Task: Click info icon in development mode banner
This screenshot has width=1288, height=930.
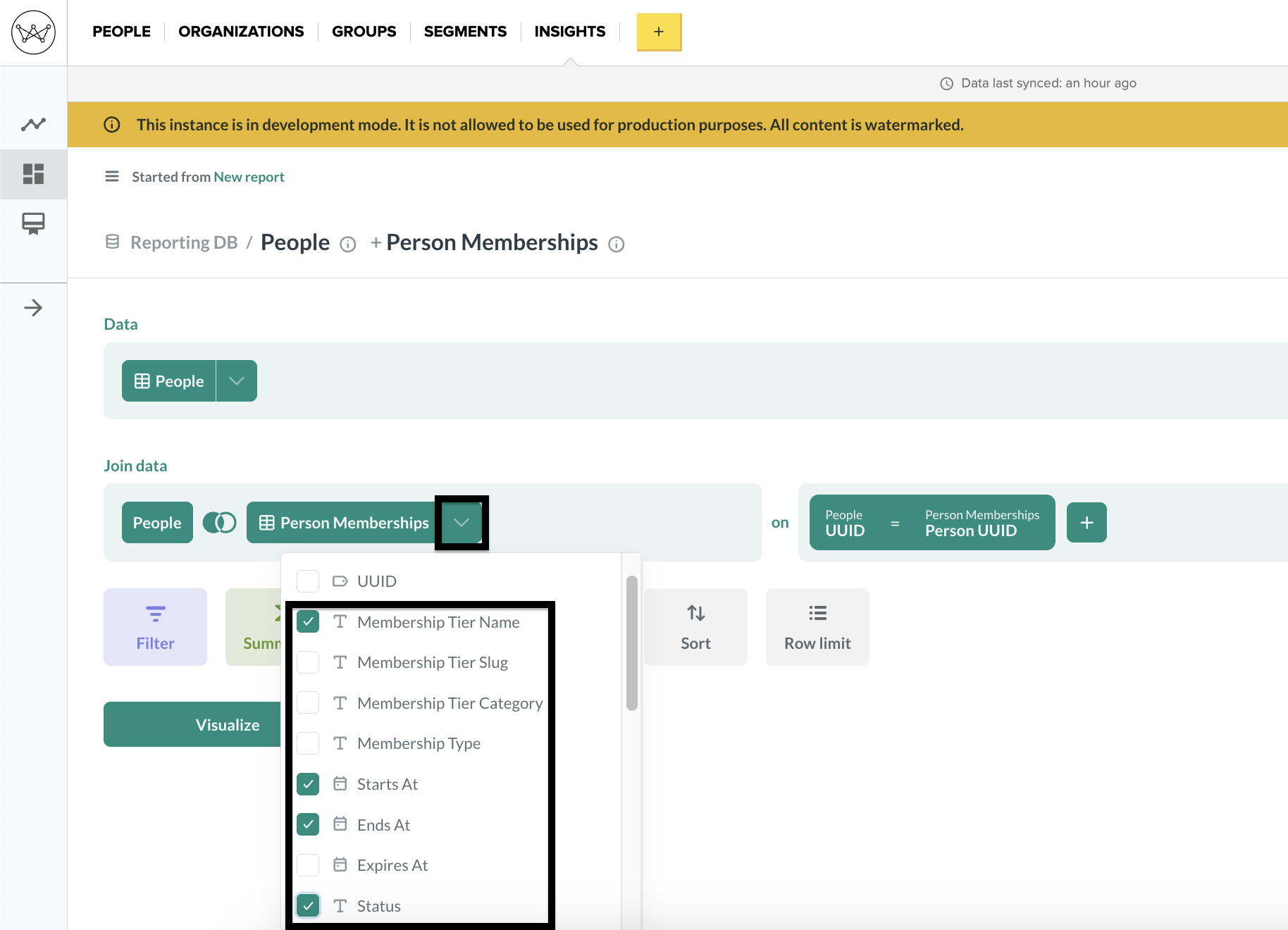Action: (x=112, y=125)
